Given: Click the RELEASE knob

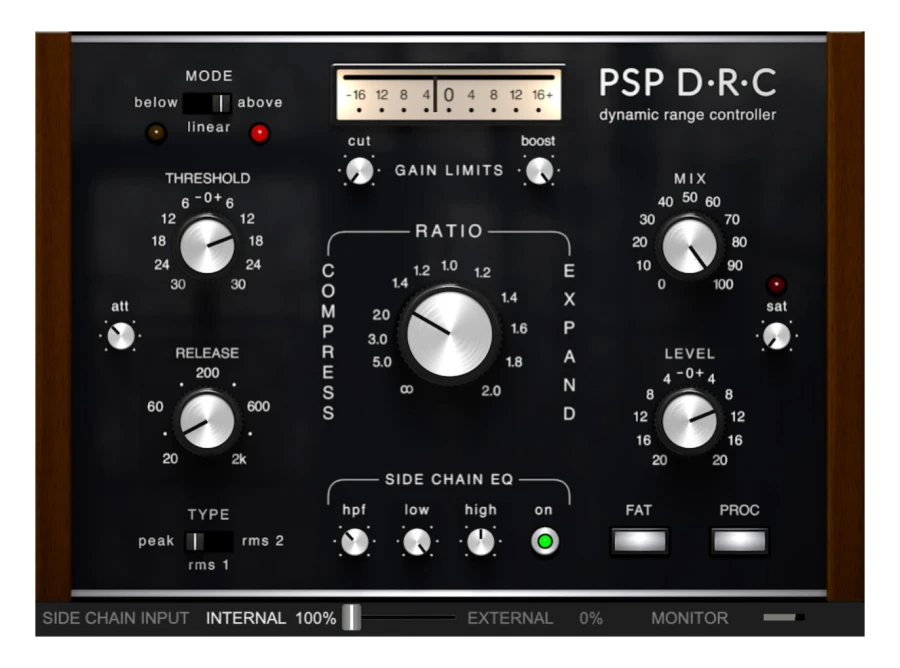Looking at the screenshot, I should [x=207, y=421].
